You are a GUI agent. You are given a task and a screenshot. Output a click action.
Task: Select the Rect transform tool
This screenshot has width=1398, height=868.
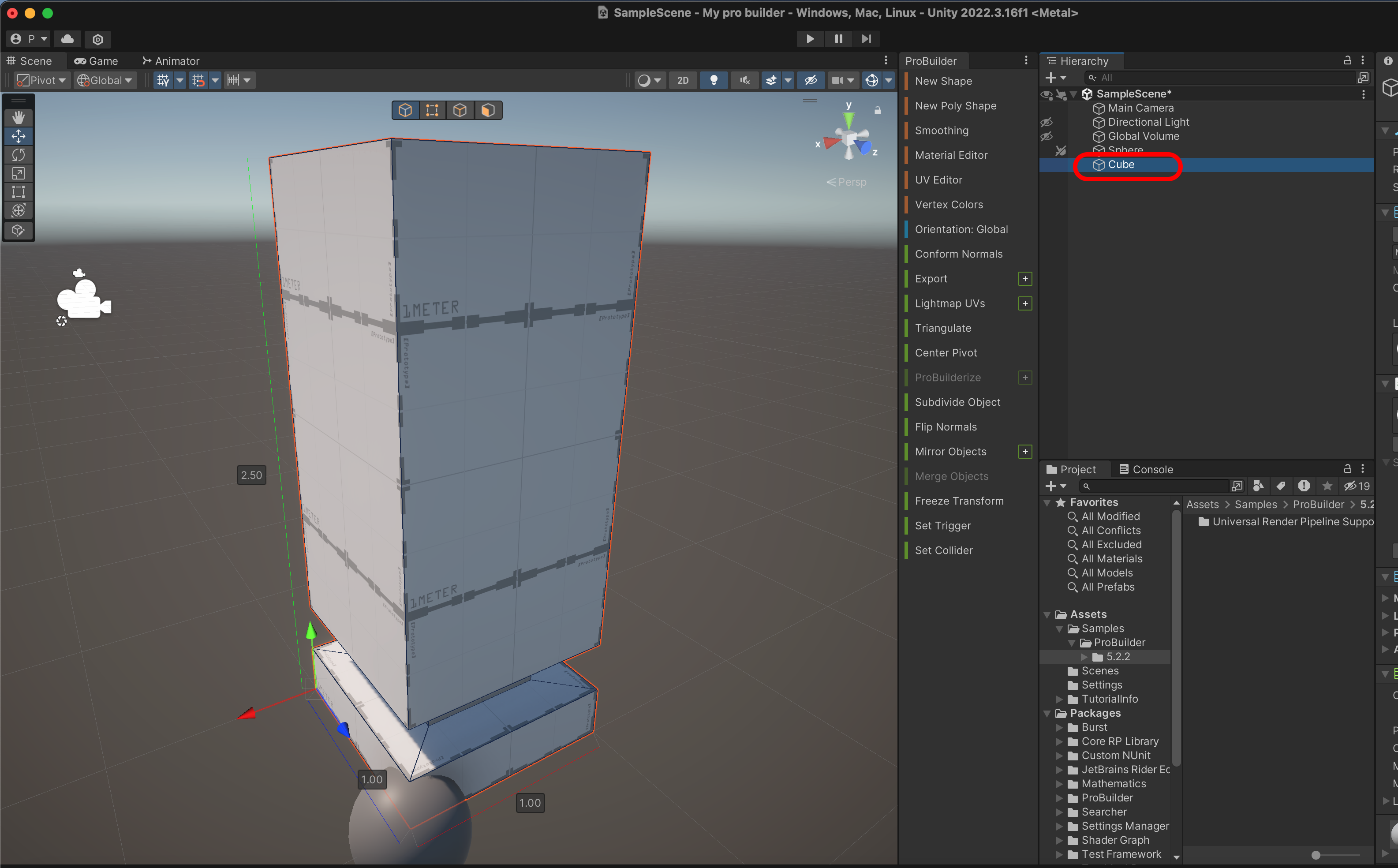pos(19,192)
